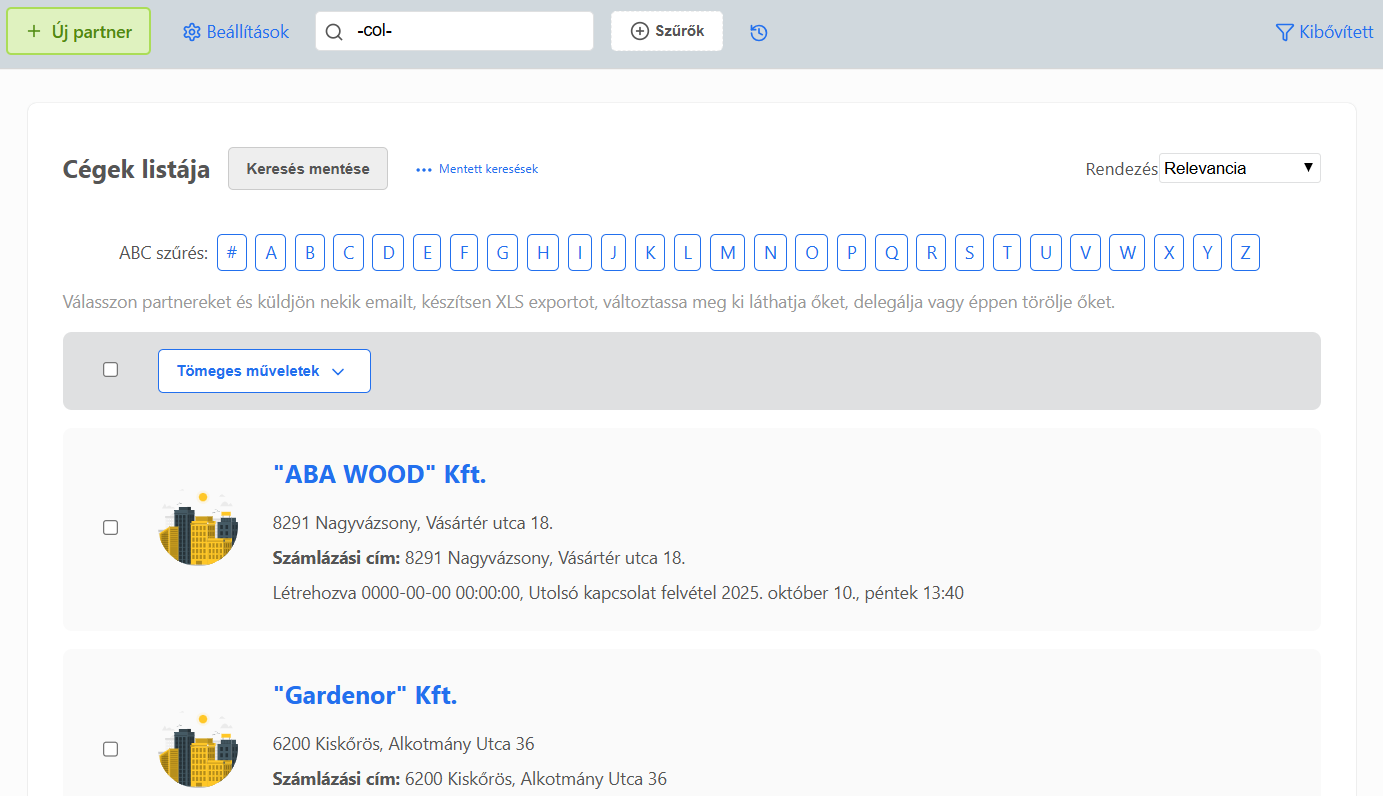
Task: Select the # filter in ABC szűrés
Action: 231,253
